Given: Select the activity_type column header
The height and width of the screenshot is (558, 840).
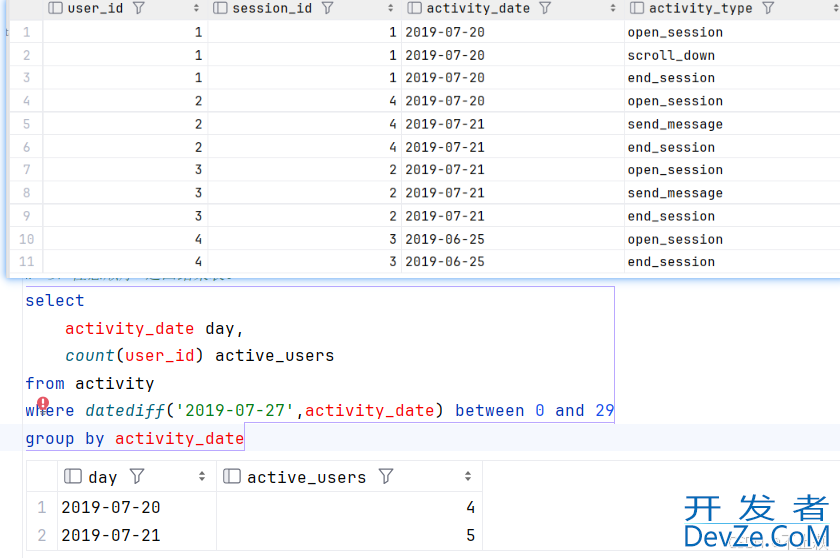Looking at the screenshot, I should pos(732,9).
